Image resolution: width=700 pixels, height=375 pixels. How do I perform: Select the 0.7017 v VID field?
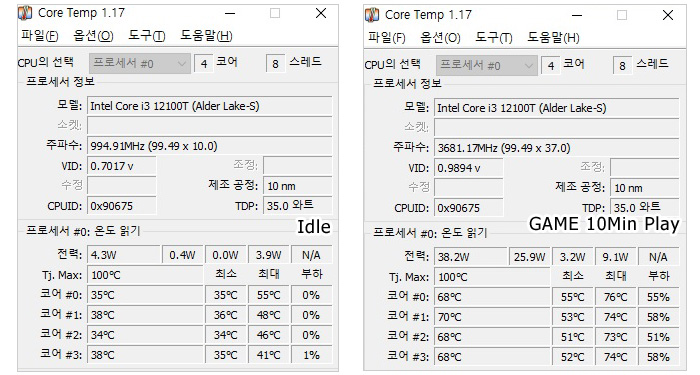coord(122,166)
